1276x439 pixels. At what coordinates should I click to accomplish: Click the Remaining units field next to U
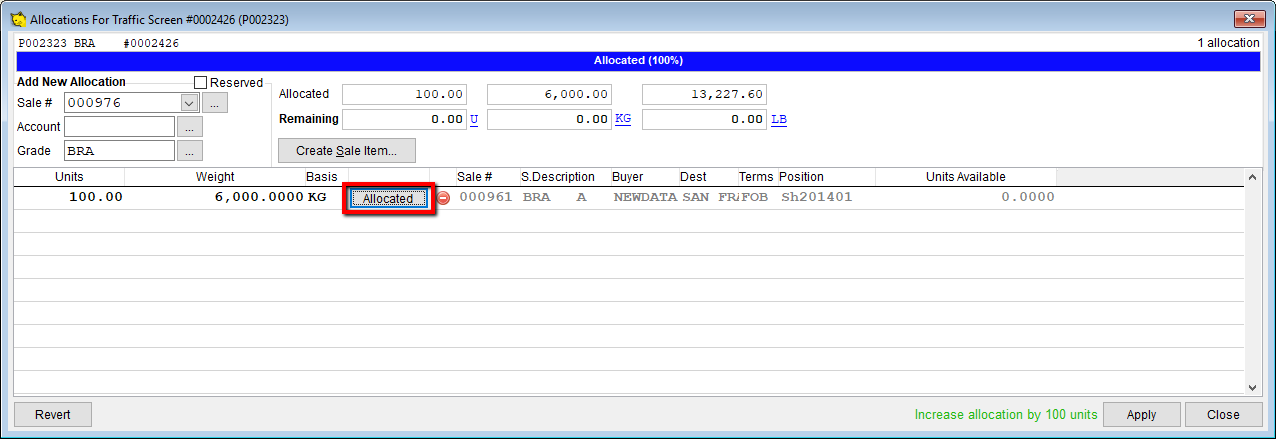405,119
